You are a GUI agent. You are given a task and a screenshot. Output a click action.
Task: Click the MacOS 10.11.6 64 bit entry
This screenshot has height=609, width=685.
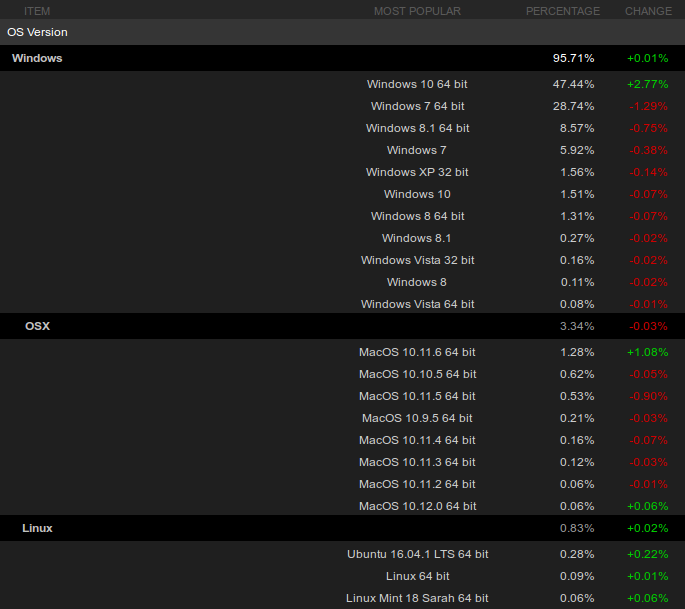(417, 352)
